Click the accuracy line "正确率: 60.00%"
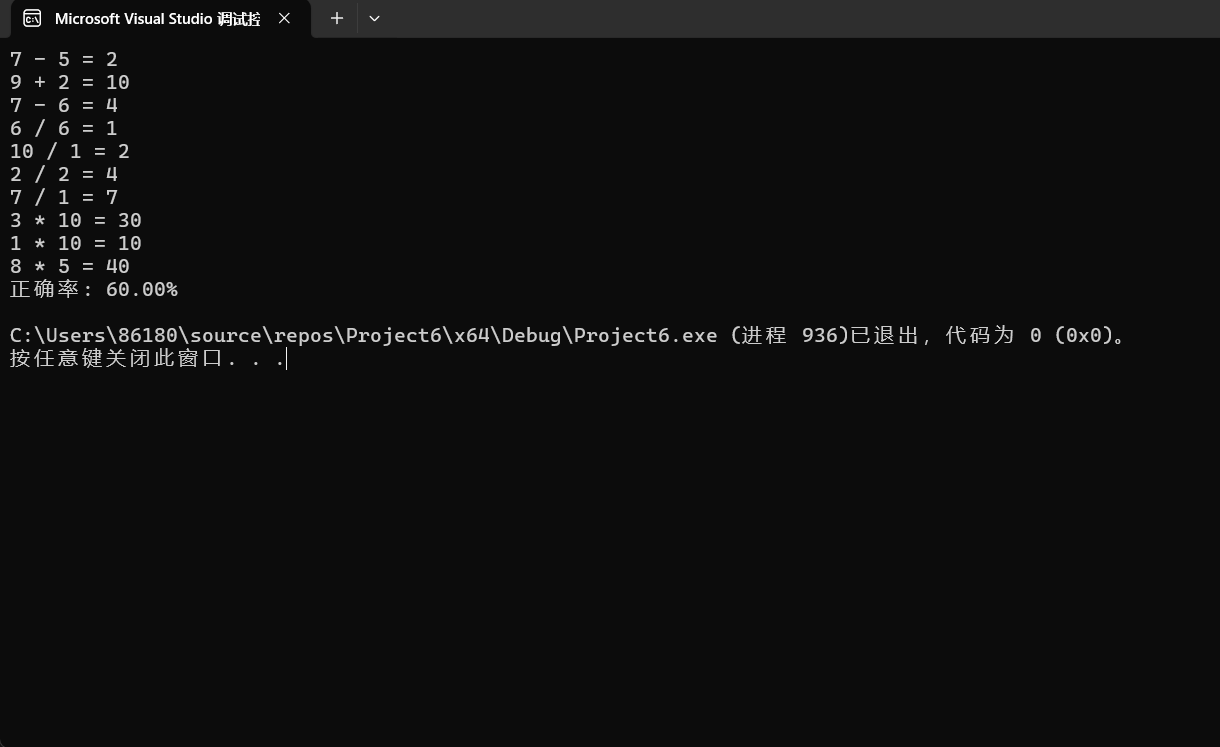Screen dimensions: 1220x747 [94, 290]
